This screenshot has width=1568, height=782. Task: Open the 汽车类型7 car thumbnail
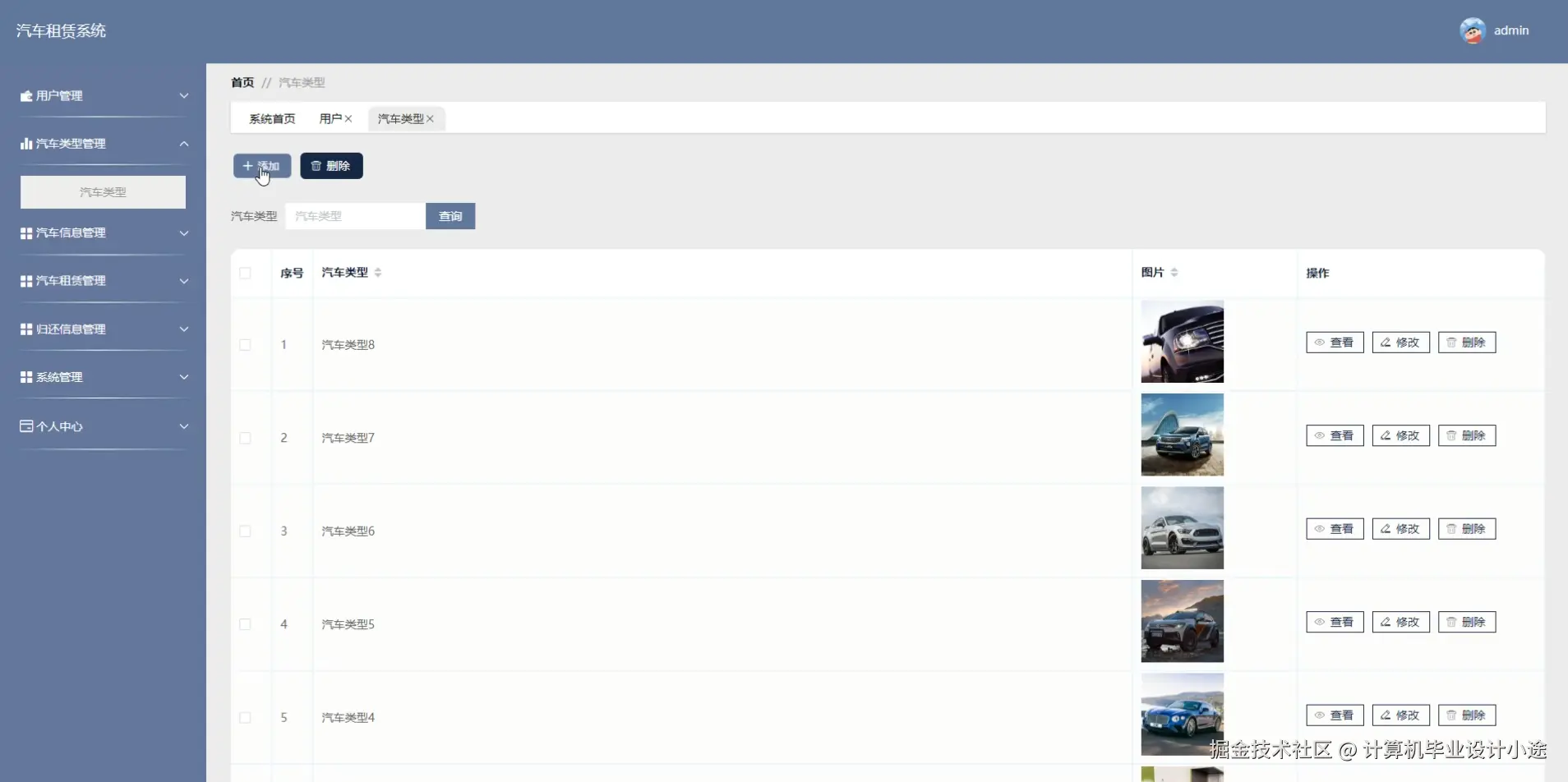tap(1182, 435)
